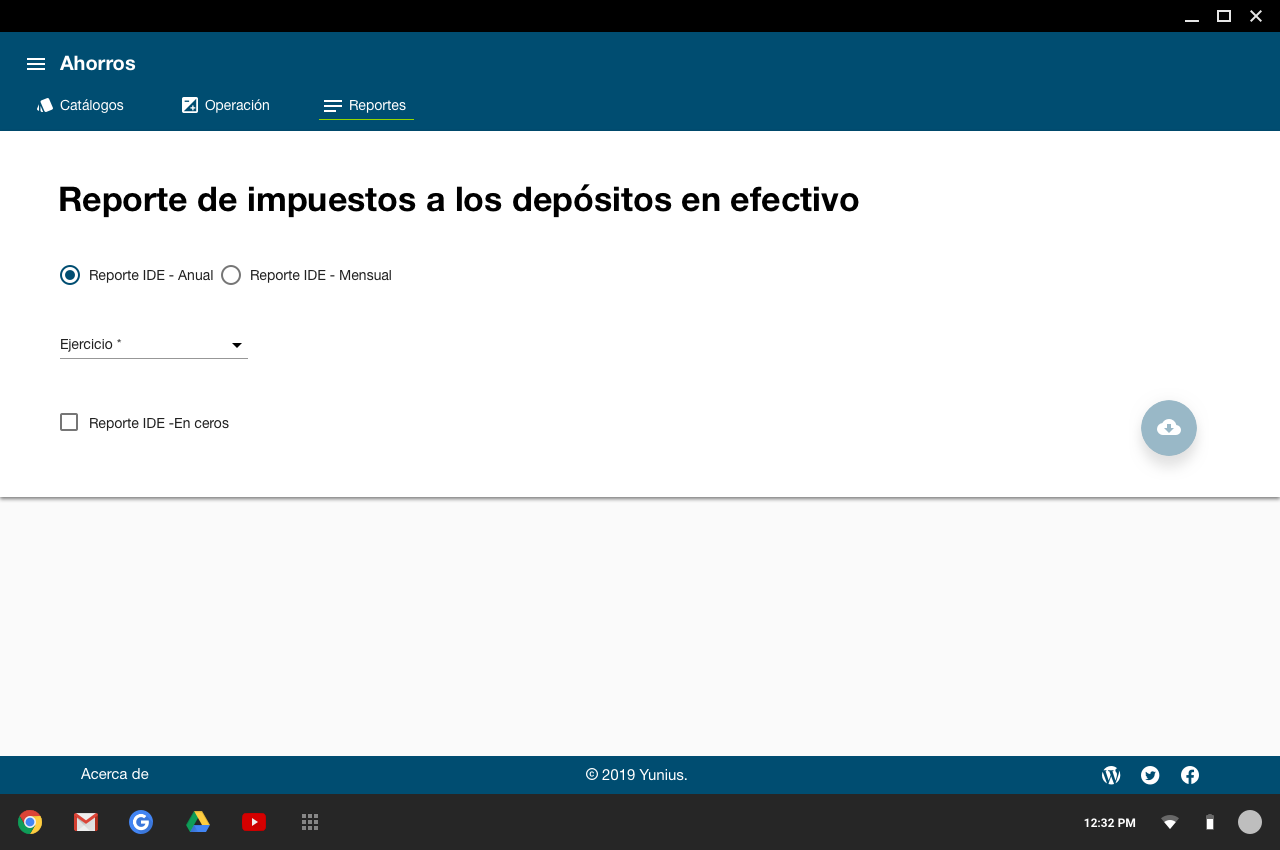The width and height of the screenshot is (1280, 850).
Task: Click the Acerca de footer link
Action: [115, 774]
